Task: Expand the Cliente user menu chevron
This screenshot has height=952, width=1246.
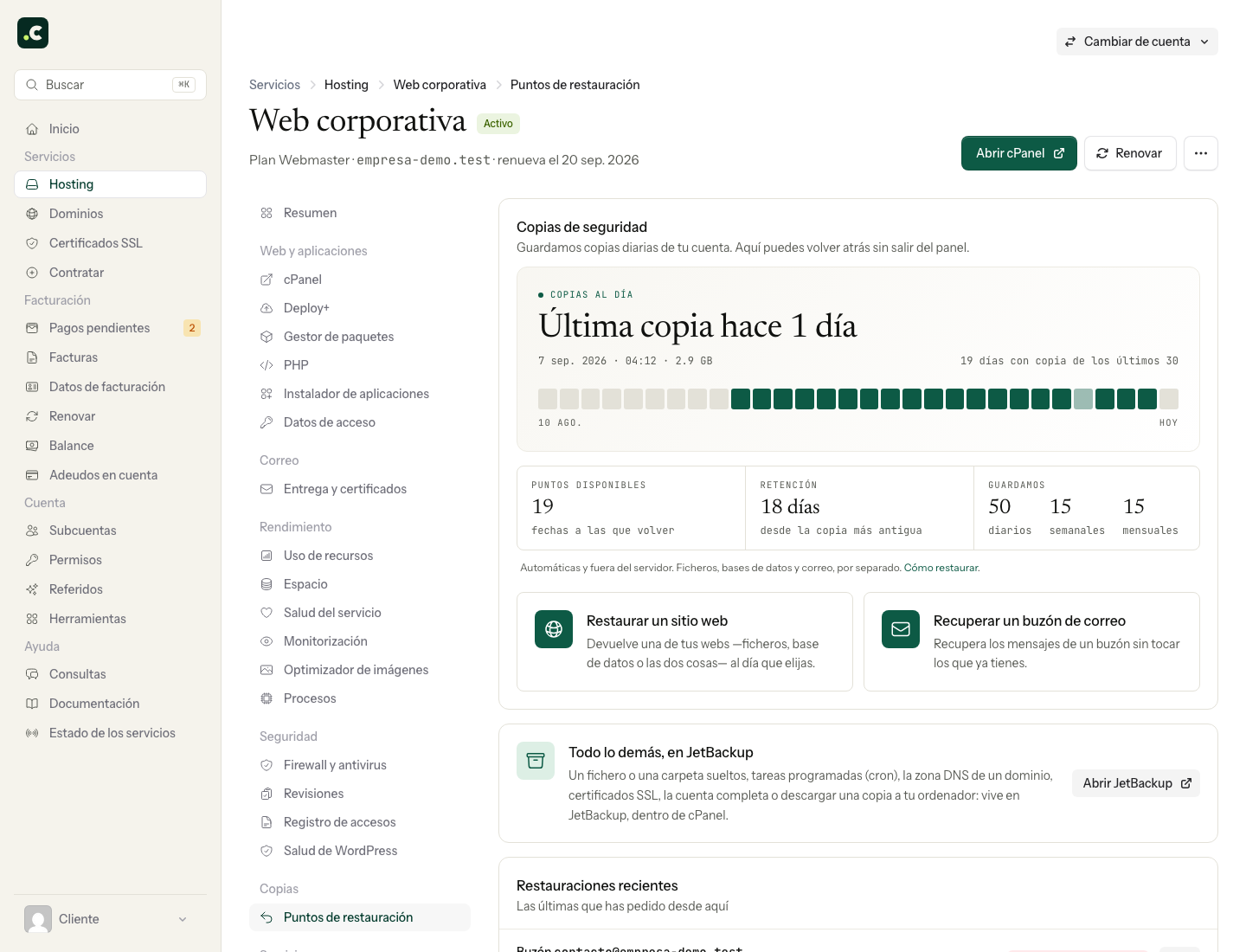Action: (183, 919)
